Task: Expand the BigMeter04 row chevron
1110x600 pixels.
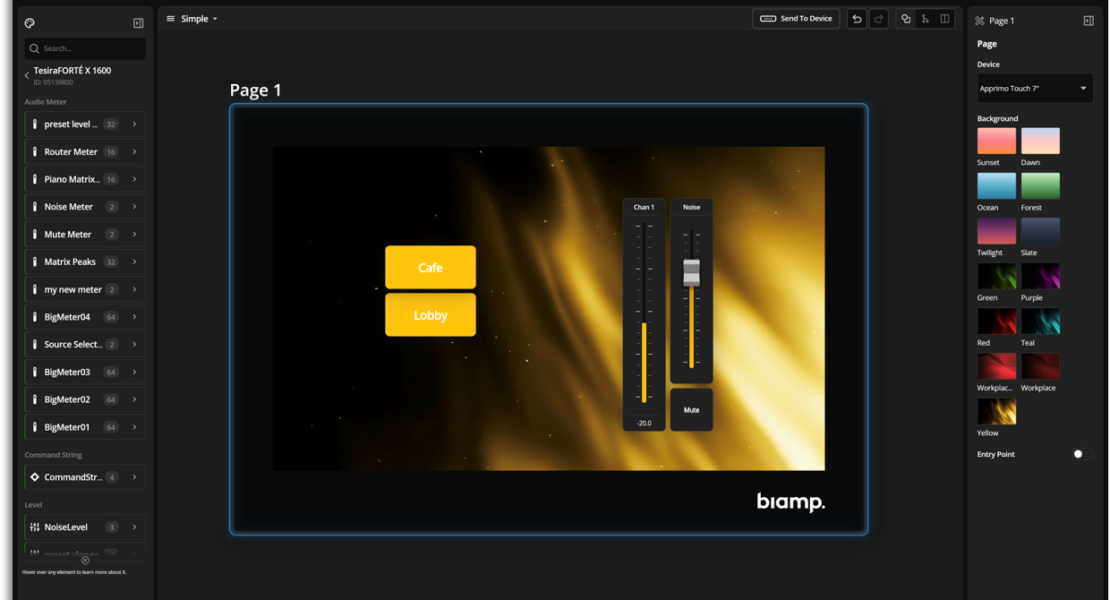Action: (x=135, y=318)
